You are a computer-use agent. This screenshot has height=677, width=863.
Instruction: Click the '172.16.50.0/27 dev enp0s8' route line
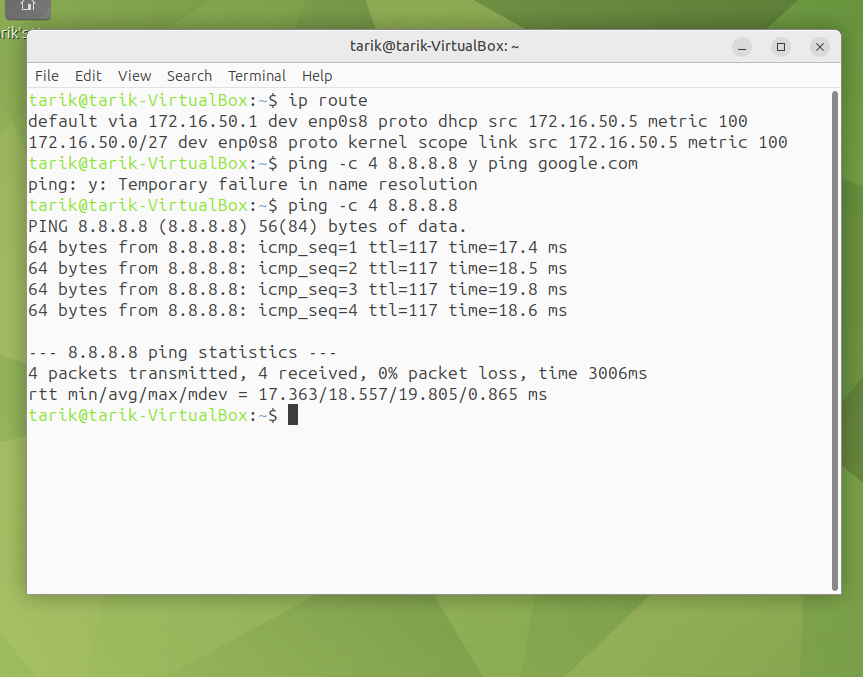point(407,142)
